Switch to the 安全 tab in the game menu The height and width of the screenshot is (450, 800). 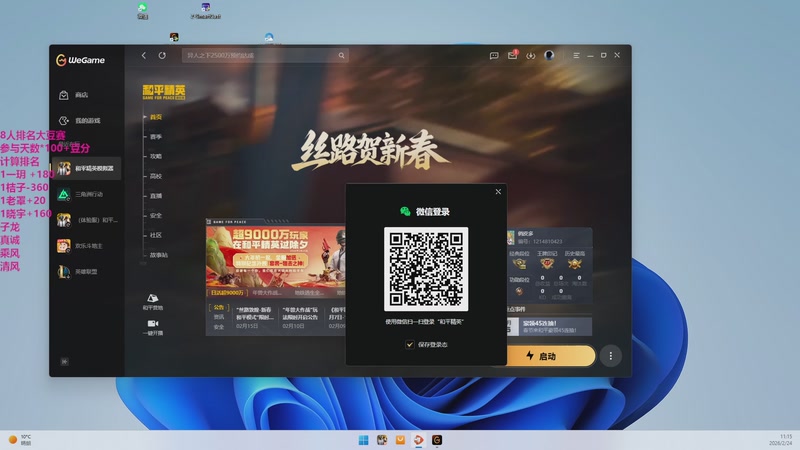(156, 215)
